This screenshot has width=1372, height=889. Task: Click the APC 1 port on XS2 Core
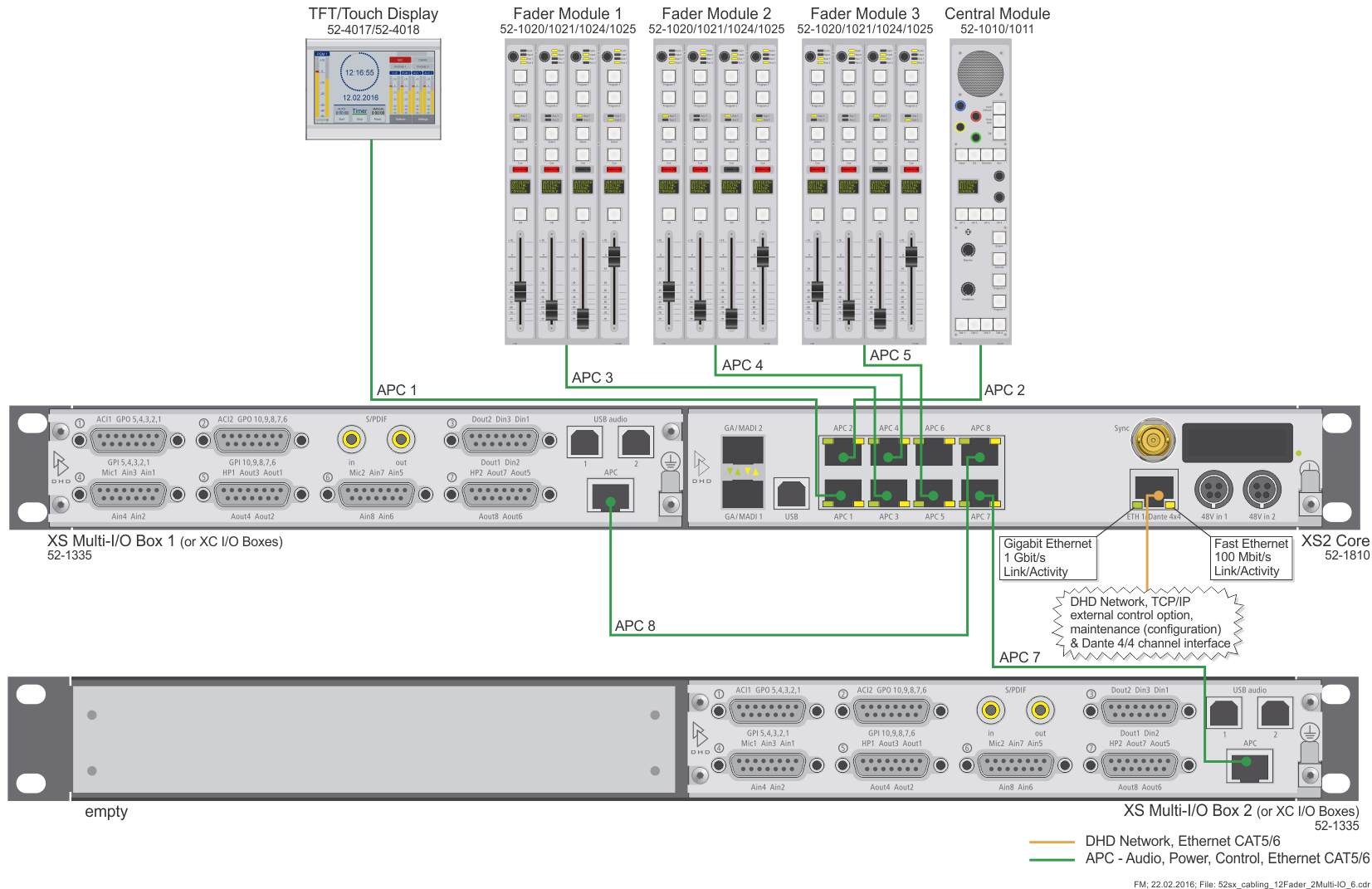[x=843, y=493]
